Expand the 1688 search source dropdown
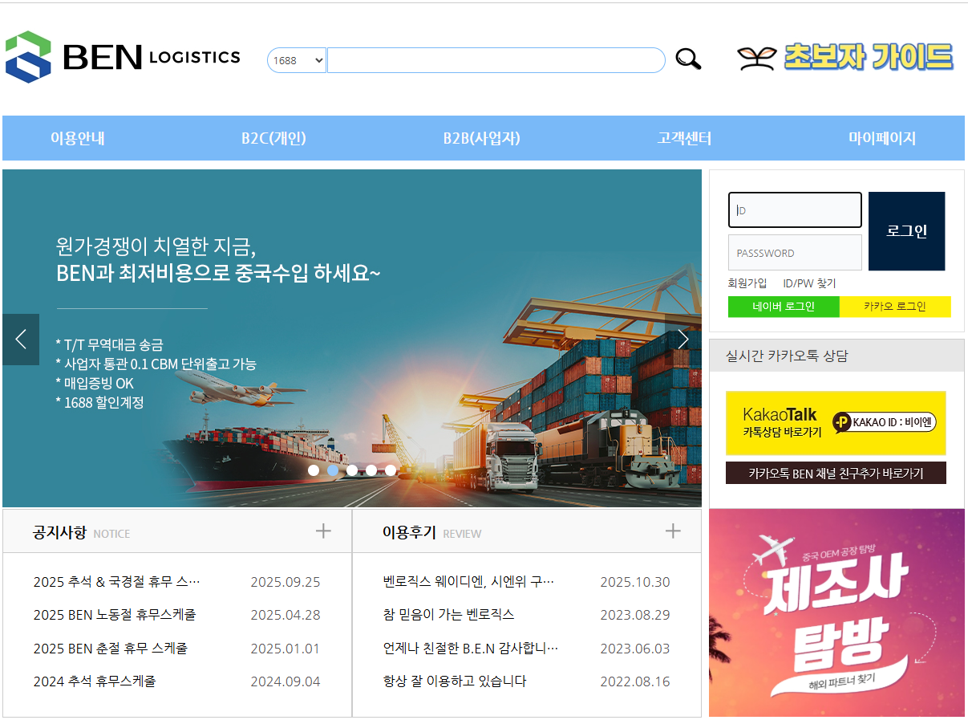The width and height of the screenshot is (968, 720). 296,60
